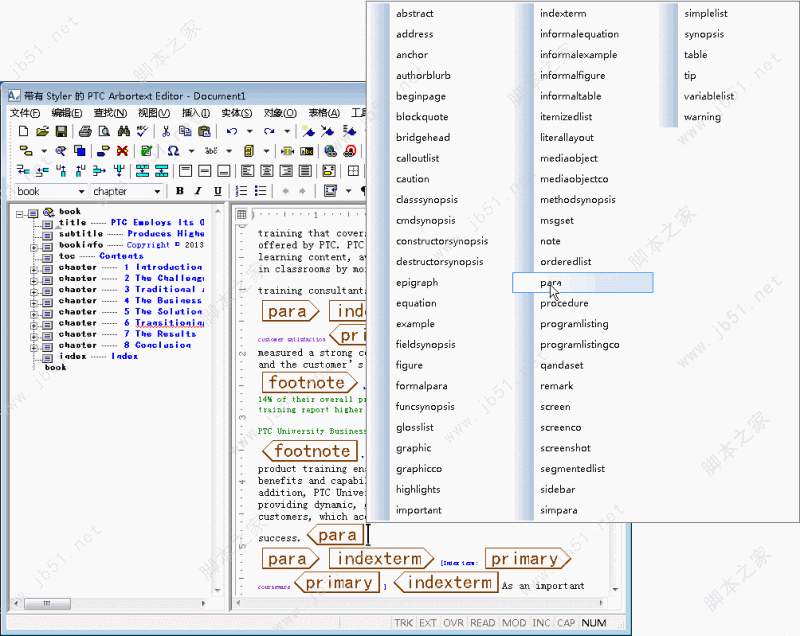The image size is (800, 636).
Task: Toggle Underline formatting
Action: pos(217,191)
